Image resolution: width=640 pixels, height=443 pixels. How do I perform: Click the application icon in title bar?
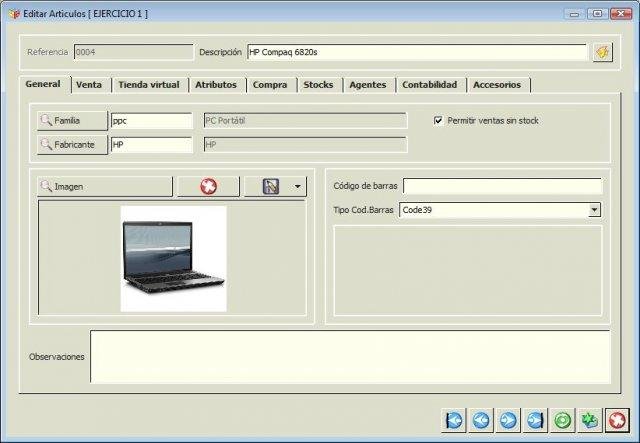14,14
